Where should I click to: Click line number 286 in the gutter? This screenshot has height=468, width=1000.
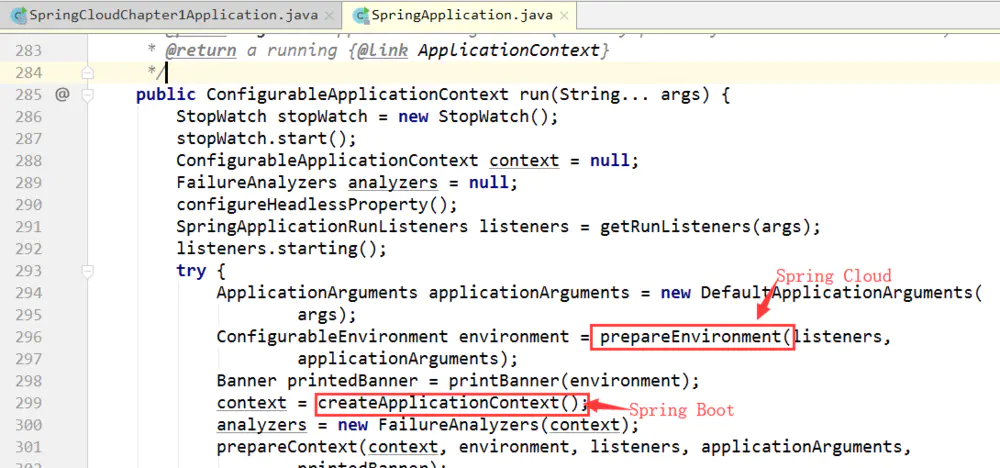[x=27, y=117]
